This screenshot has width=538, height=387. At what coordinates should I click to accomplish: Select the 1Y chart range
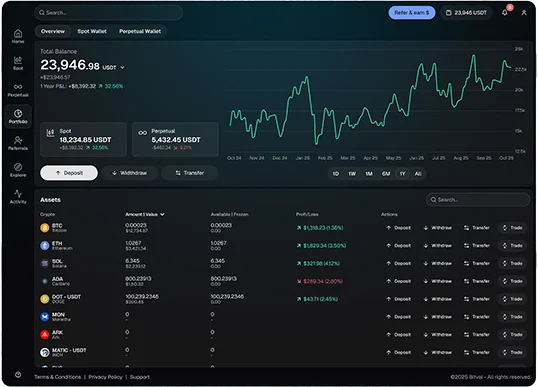click(x=402, y=174)
